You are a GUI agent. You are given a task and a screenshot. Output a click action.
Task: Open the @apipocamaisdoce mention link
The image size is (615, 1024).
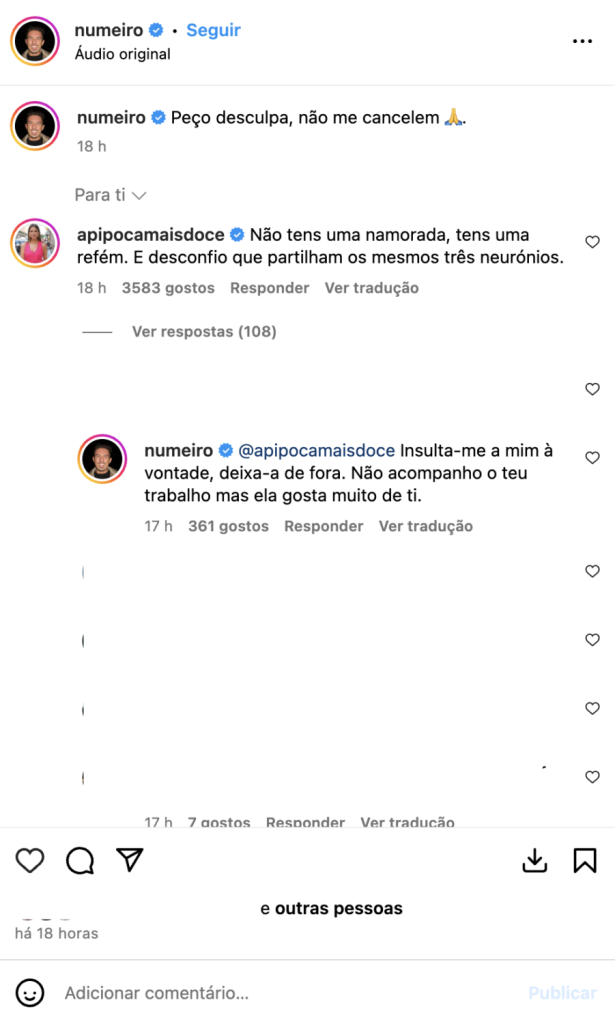[x=317, y=451]
